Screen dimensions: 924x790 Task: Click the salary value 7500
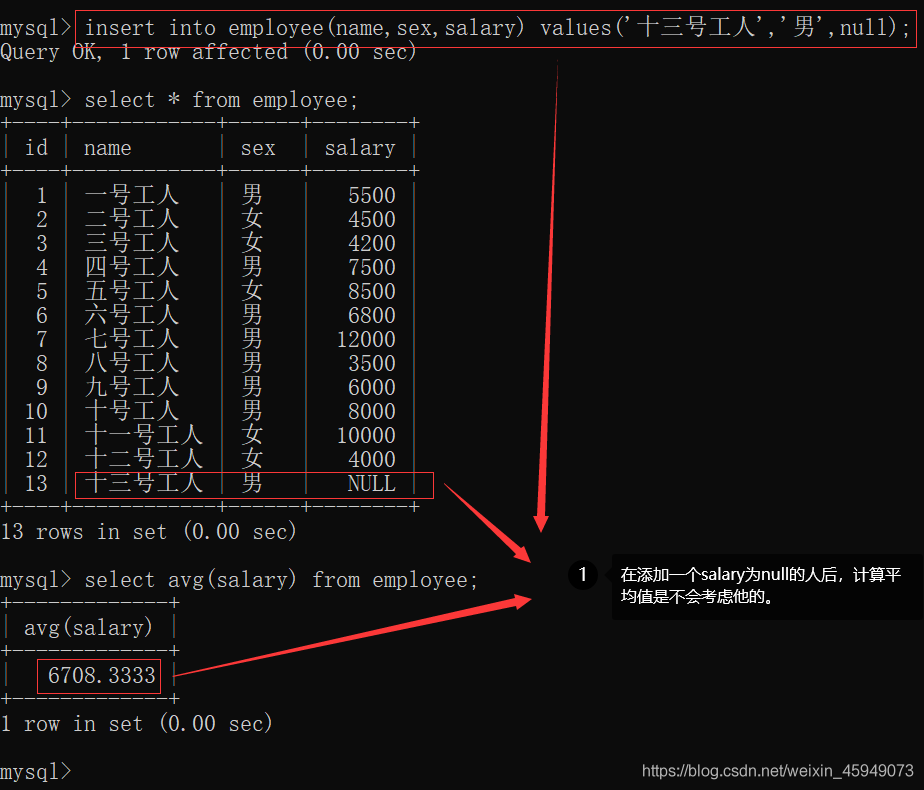[x=372, y=267]
